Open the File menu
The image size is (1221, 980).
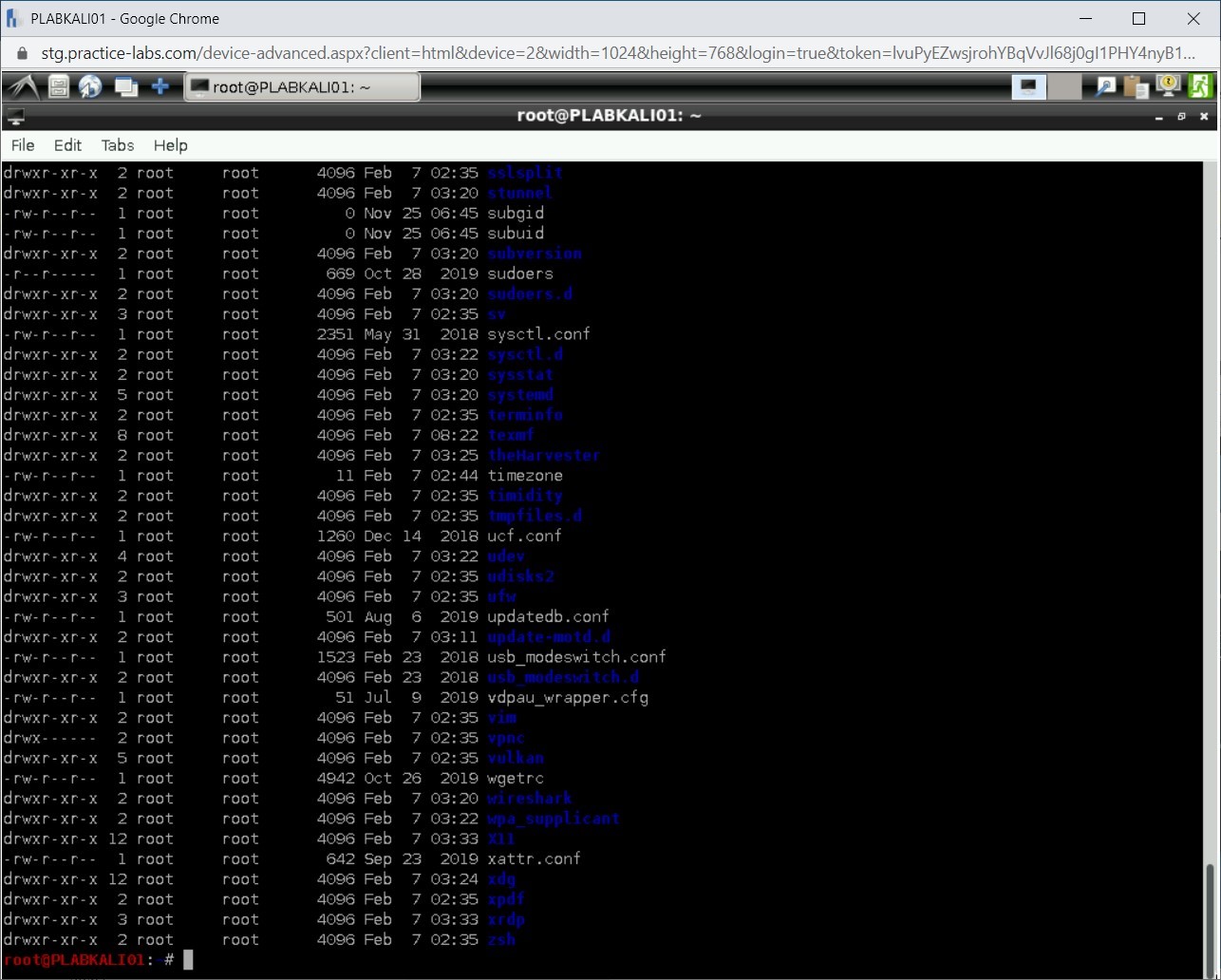[23, 145]
